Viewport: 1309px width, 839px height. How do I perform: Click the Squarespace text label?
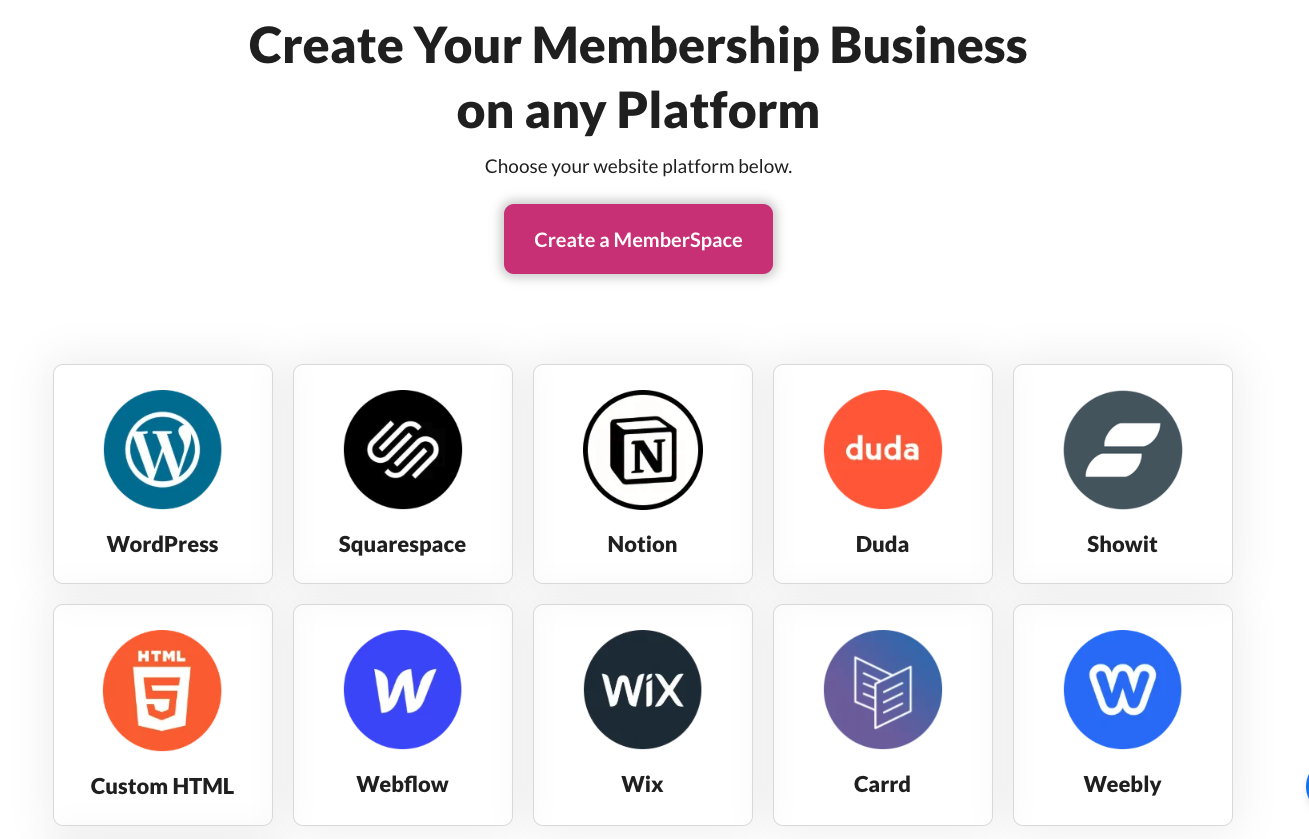[x=402, y=544]
